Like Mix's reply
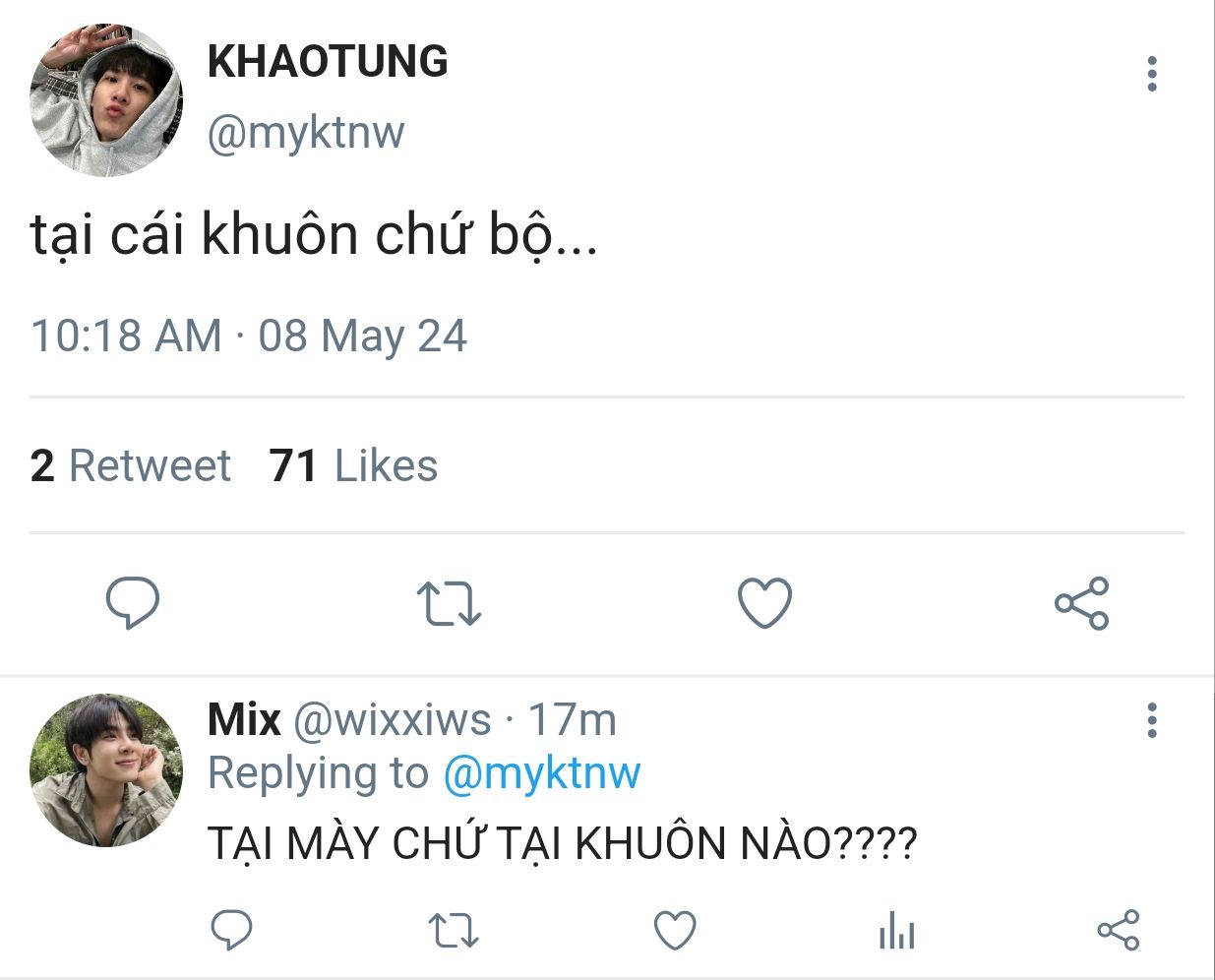The image size is (1215, 980). coord(675,931)
